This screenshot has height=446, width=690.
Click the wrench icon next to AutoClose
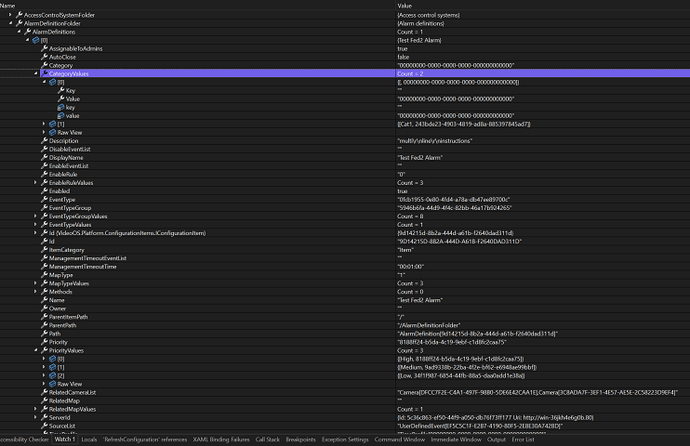tap(45, 56)
